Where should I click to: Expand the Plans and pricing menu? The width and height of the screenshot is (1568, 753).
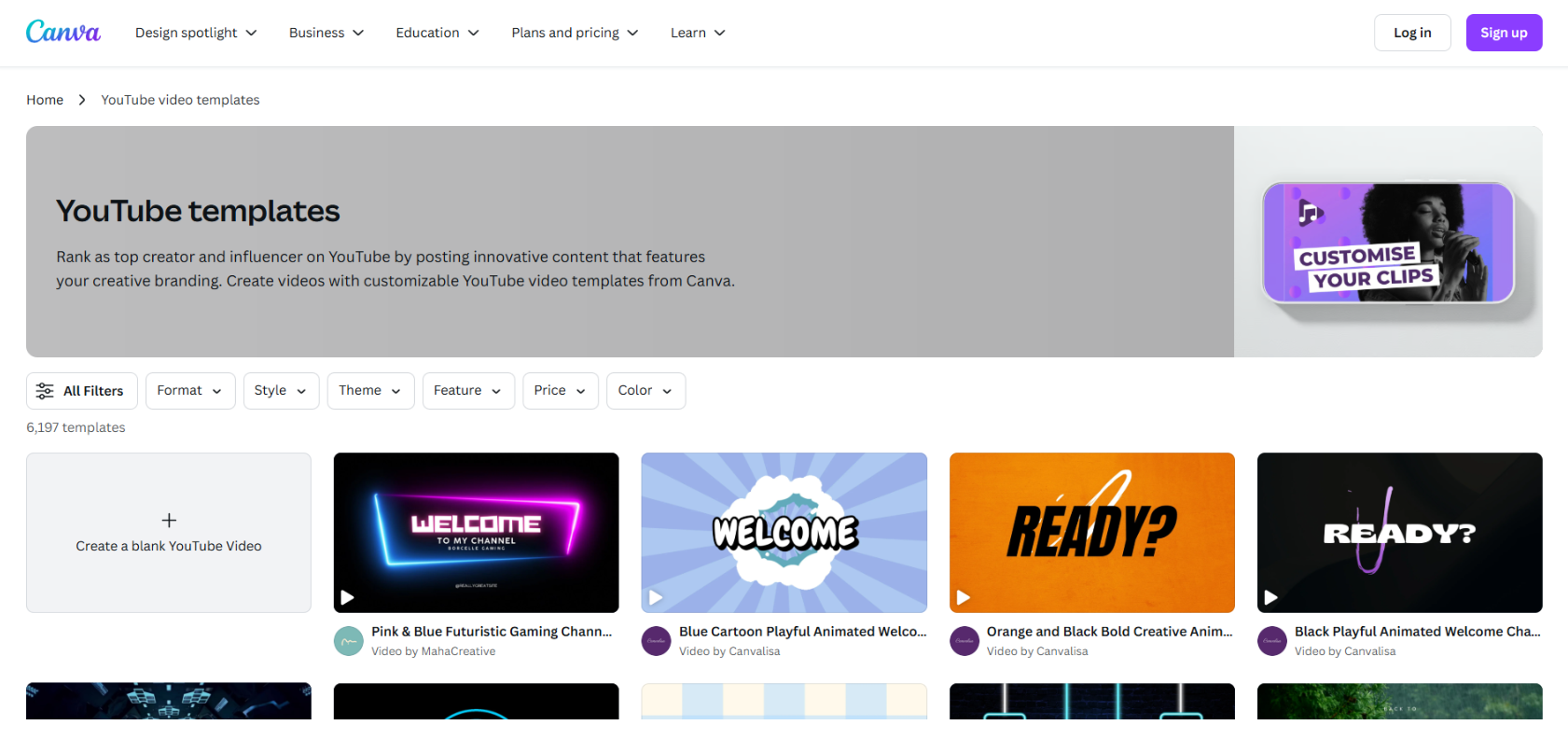click(x=575, y=33)
